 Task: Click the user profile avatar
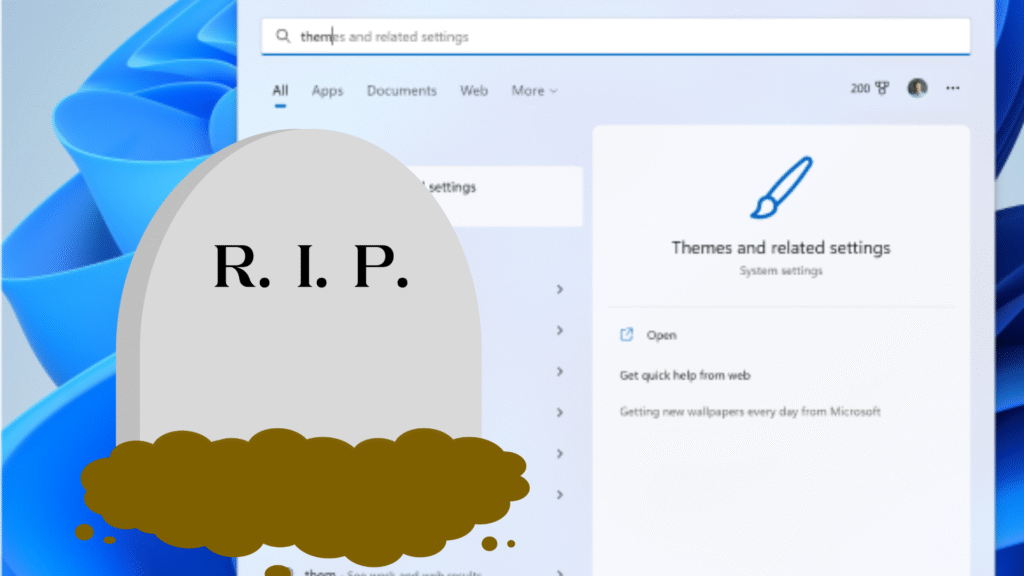click(917, 88)
